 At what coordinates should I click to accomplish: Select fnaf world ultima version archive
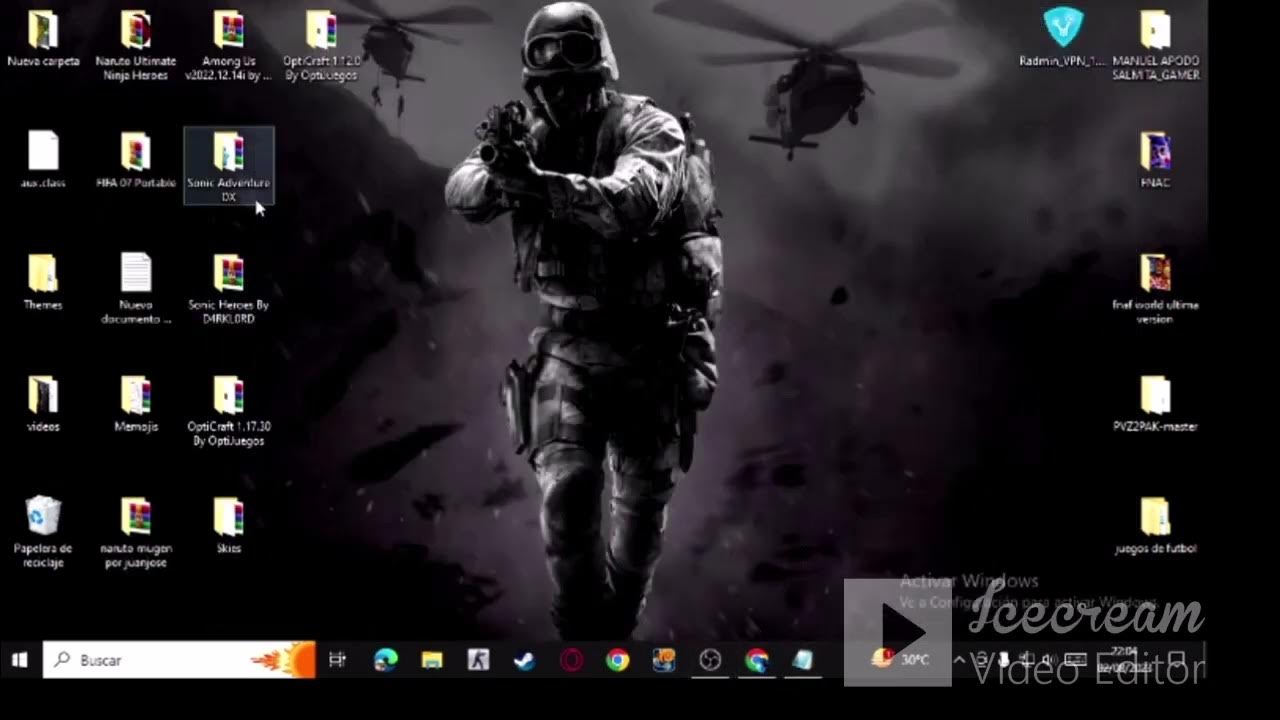(1155, 288)
